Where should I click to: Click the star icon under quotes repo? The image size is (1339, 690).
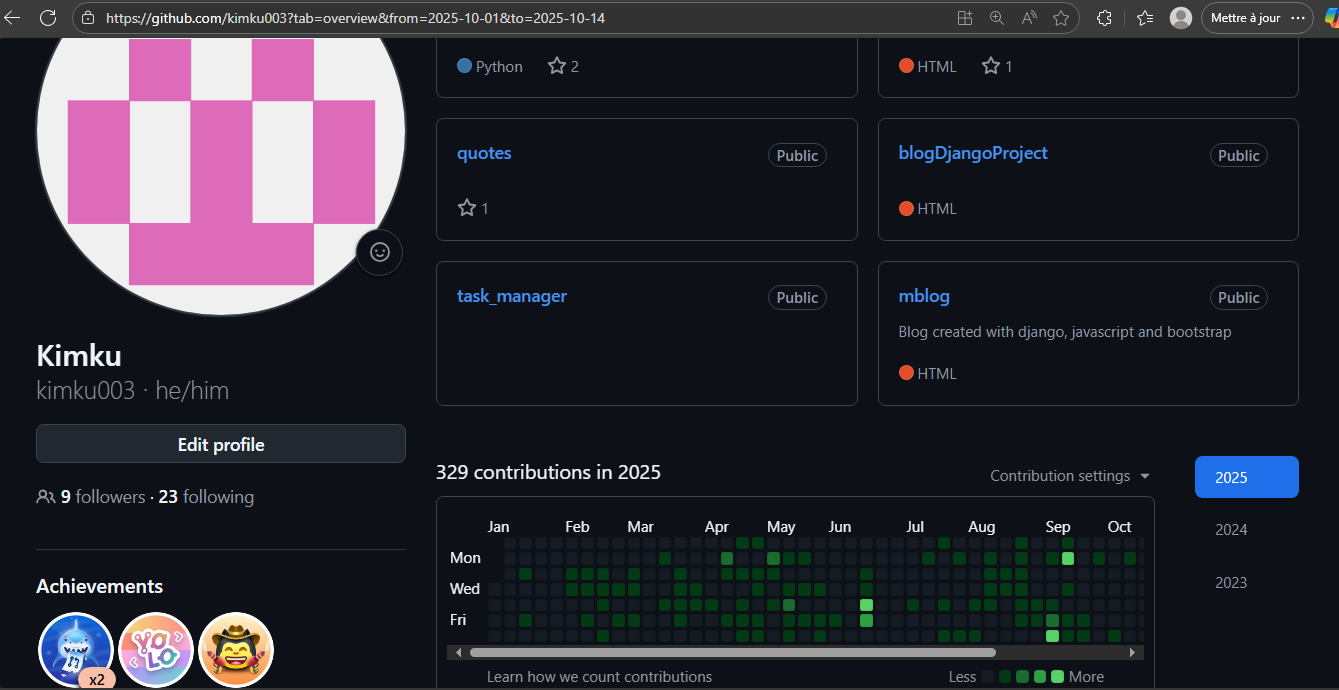(466, 208)
